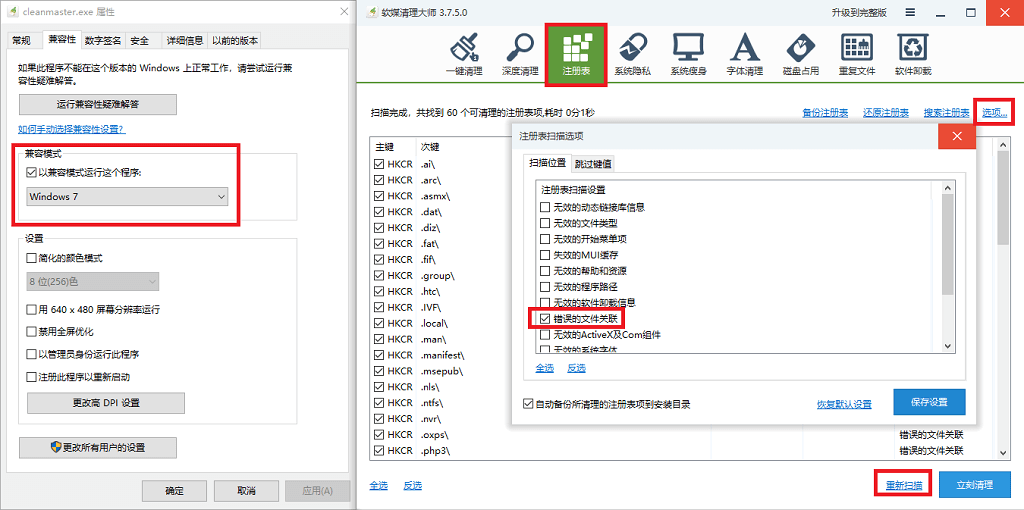1024x510 pixels.
Task: Enable 禁用全屏优化 checkbox
Action: 31,332
